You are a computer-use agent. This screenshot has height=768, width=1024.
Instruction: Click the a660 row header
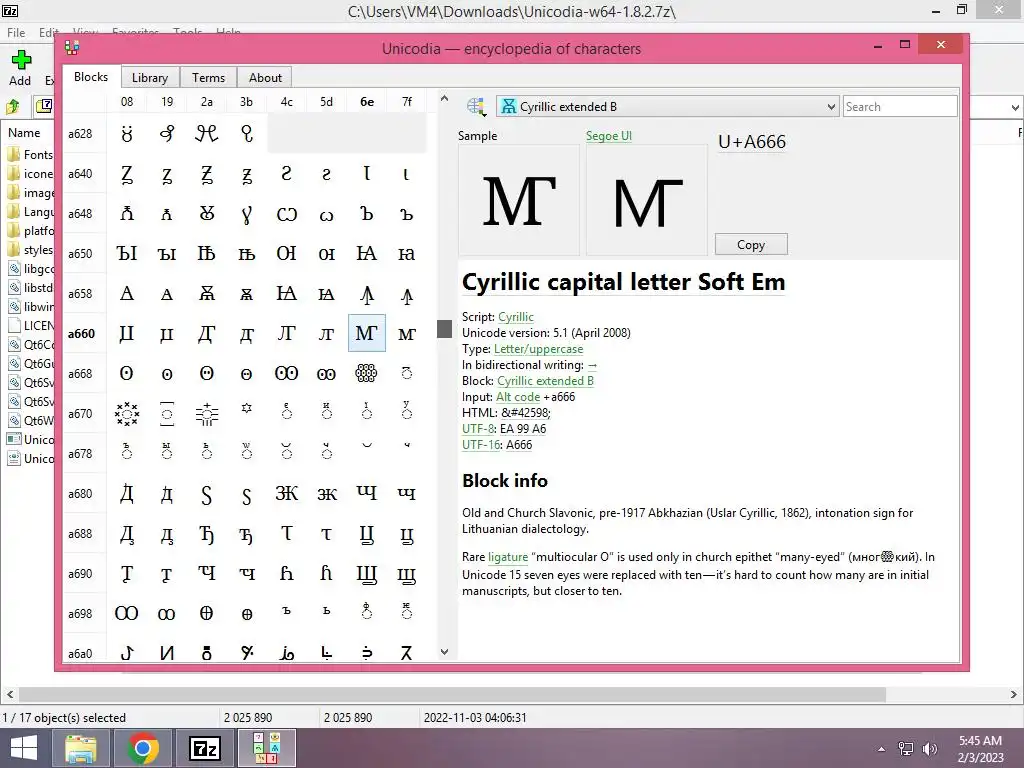coord(82,334)
